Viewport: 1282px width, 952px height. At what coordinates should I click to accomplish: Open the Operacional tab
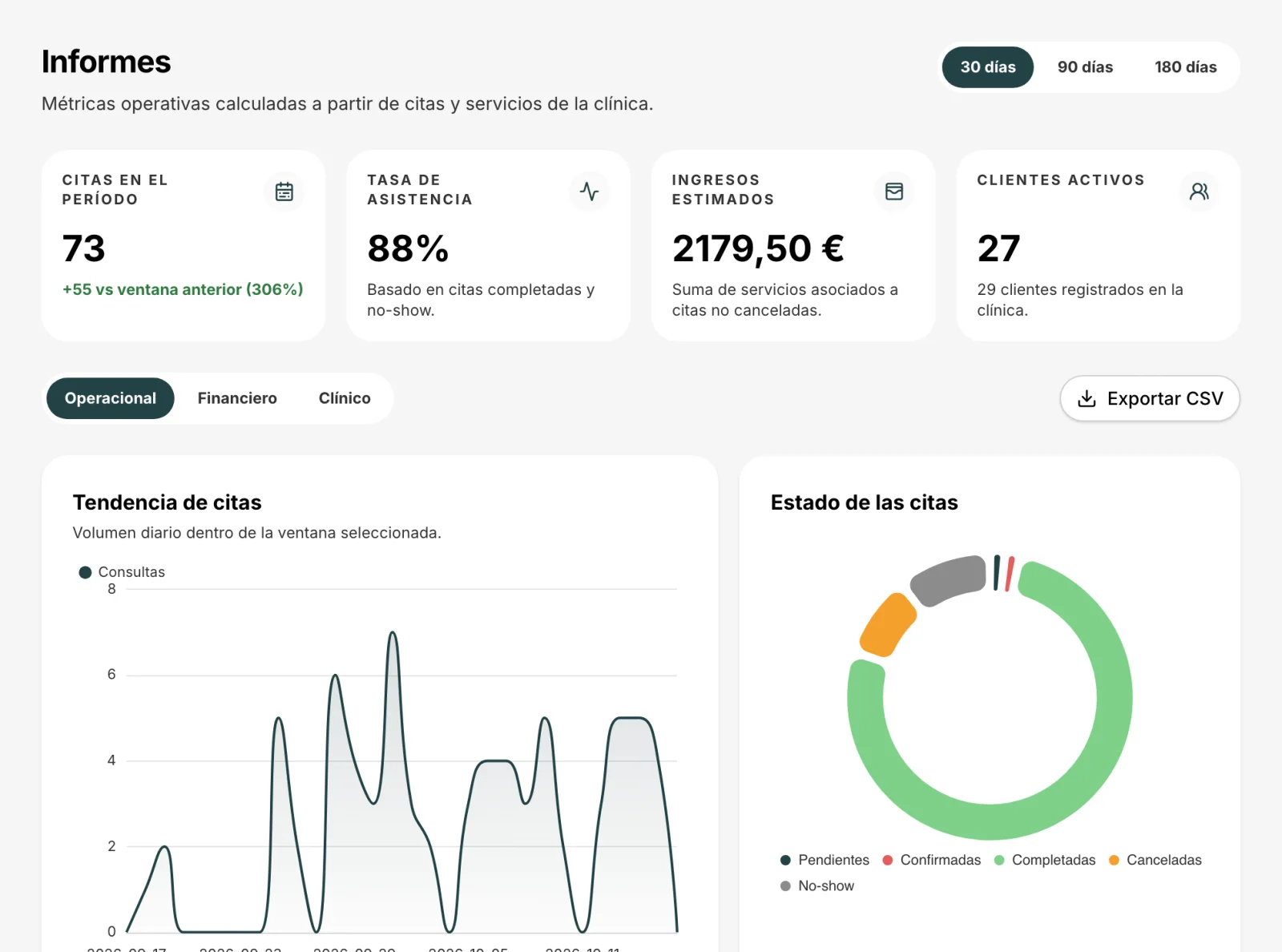tap(111, 398)
